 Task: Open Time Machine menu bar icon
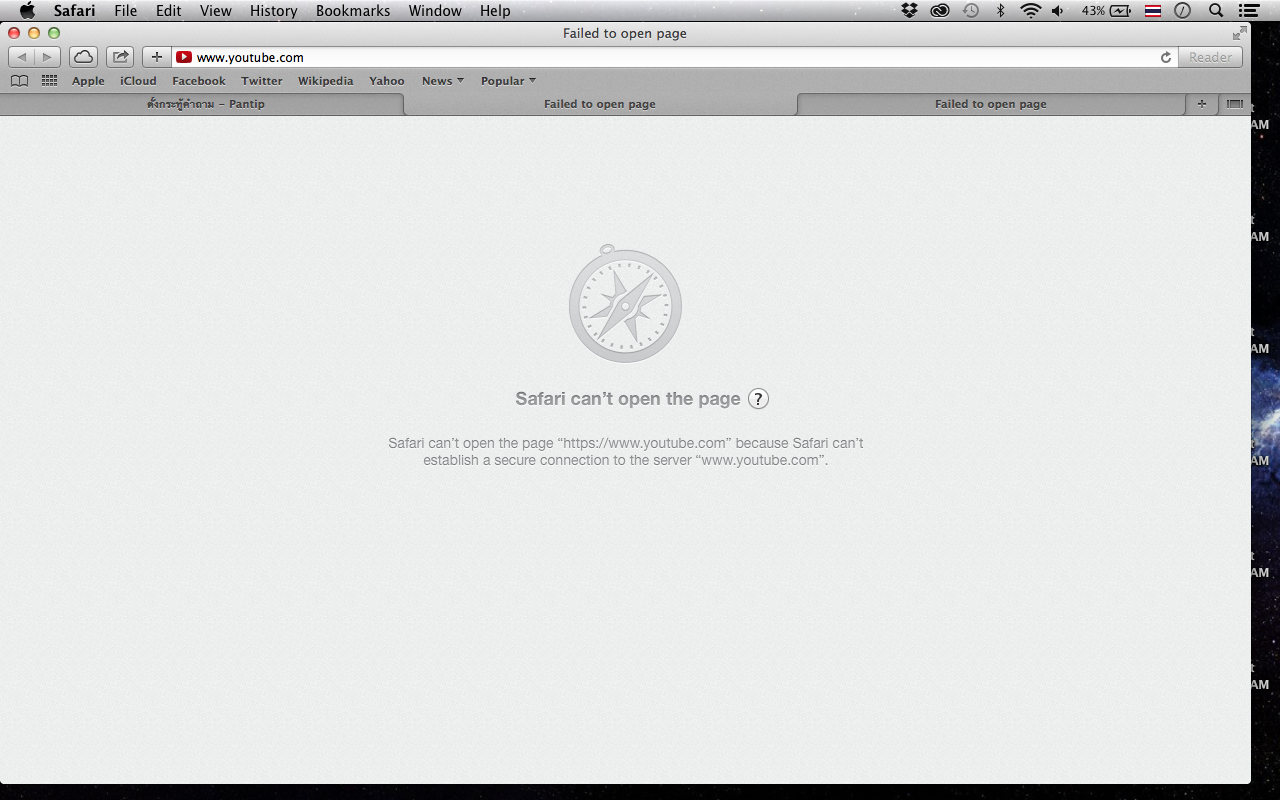tap(971, 11)
